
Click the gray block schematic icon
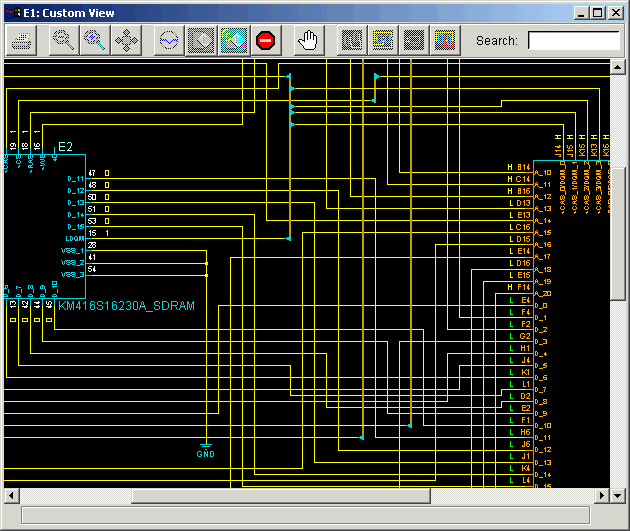pyautogui.click(x=414, y=41)
